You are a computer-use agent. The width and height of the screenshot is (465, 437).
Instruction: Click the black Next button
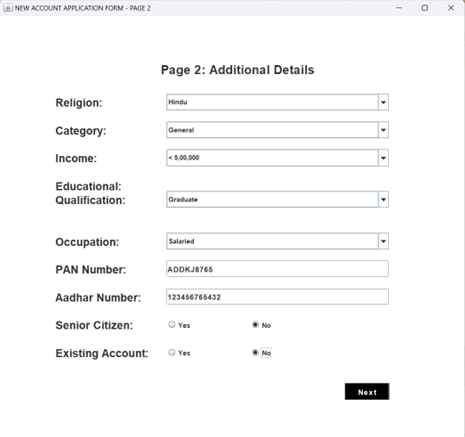[x=367, y=392]
